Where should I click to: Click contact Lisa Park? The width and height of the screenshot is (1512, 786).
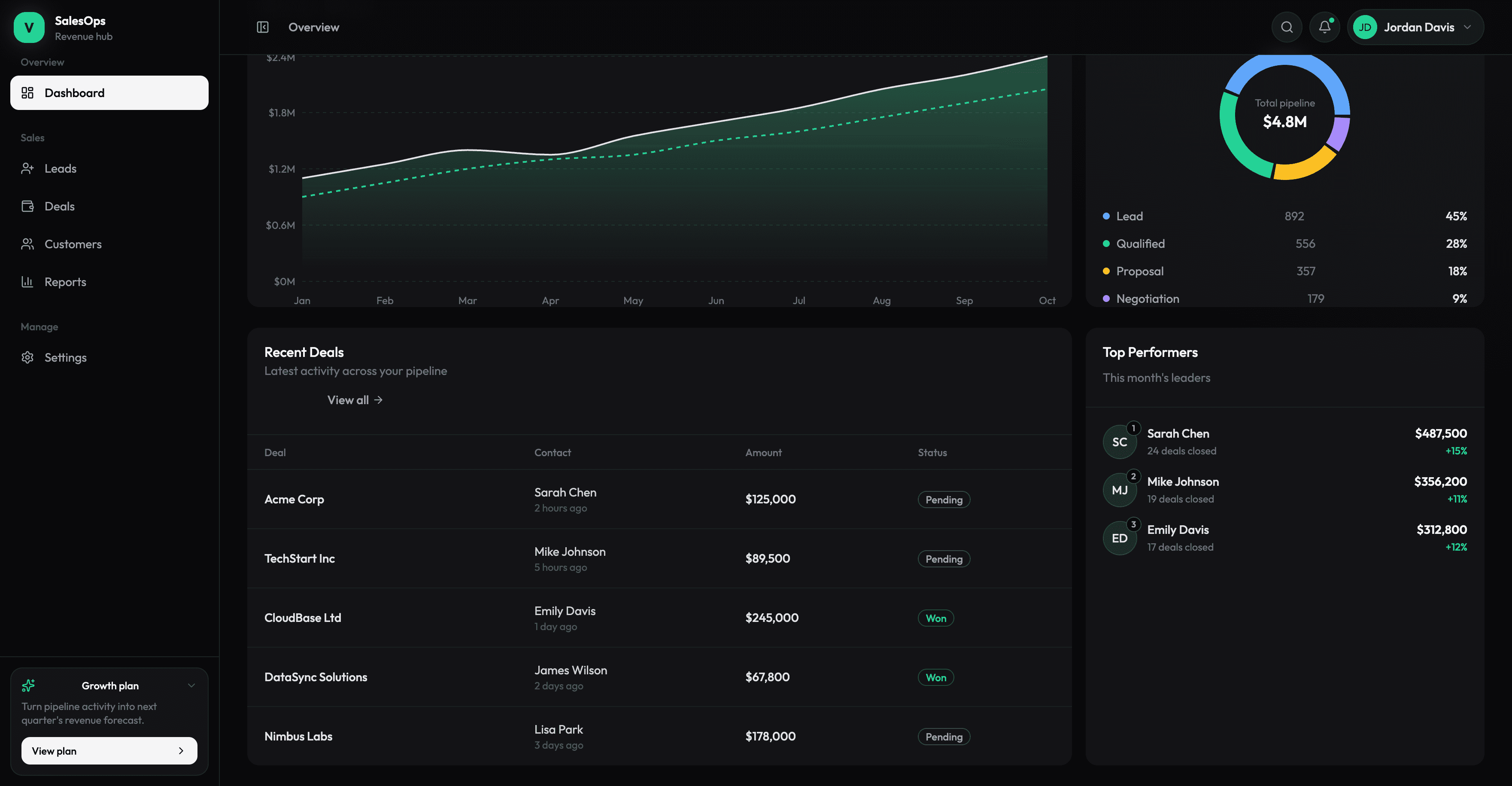(558, 730)
